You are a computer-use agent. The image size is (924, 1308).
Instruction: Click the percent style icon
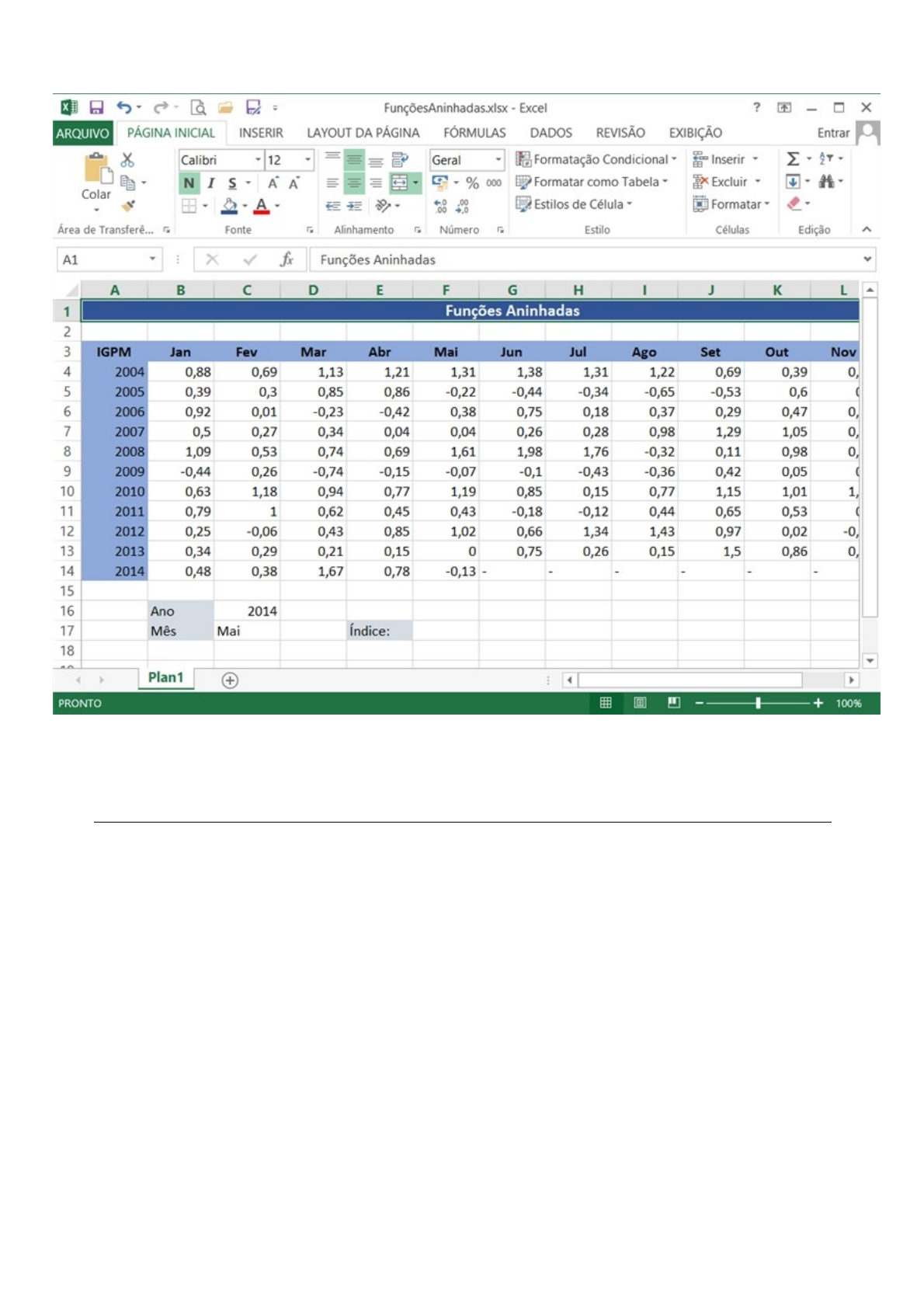(472, 183)
